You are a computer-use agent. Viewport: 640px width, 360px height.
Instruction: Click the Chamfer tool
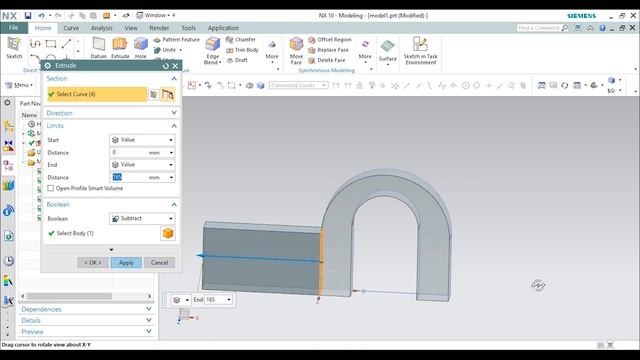[241, 40]
